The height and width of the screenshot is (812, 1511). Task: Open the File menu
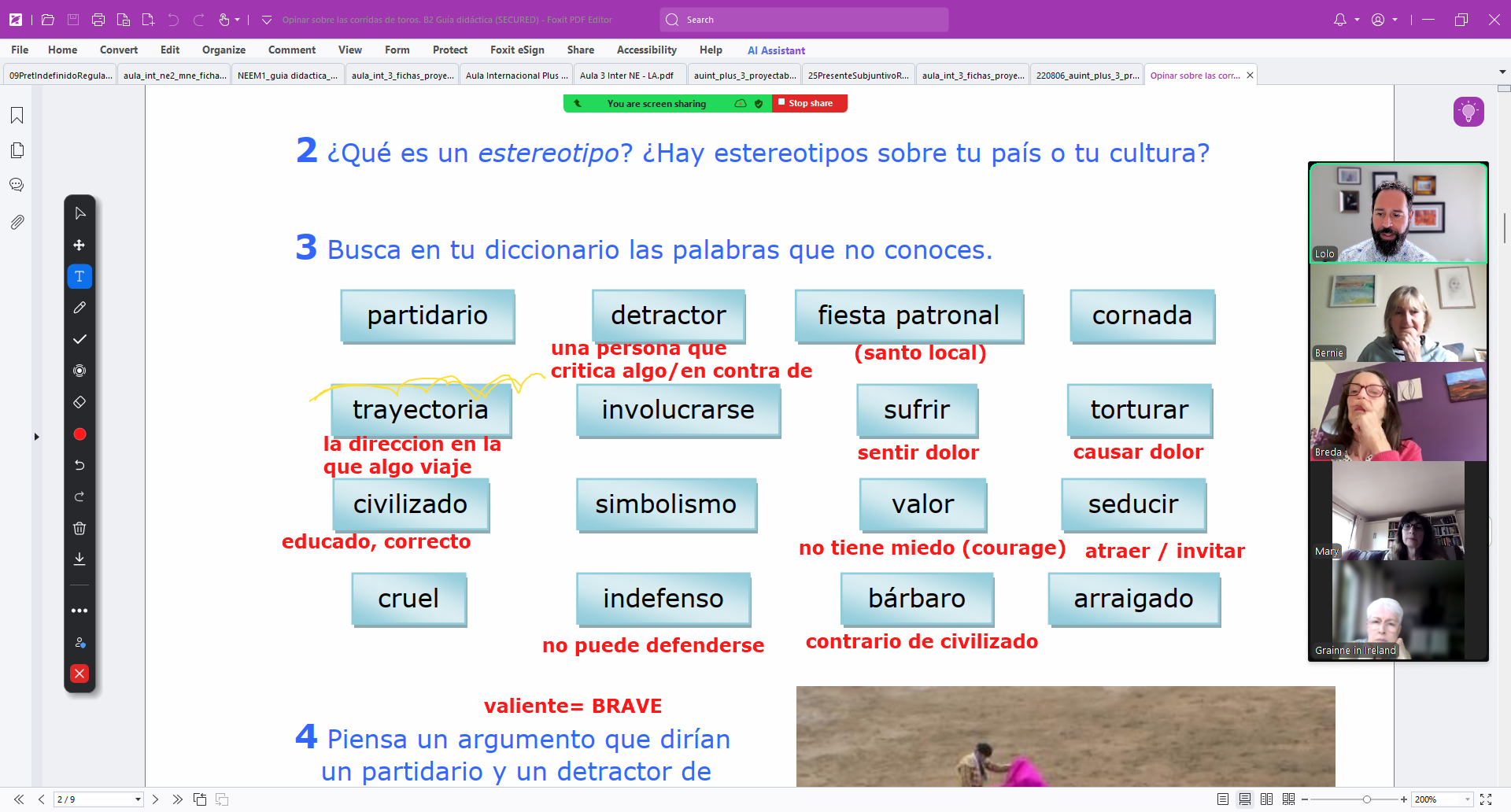pyautogui.click(x=20, y=50)
